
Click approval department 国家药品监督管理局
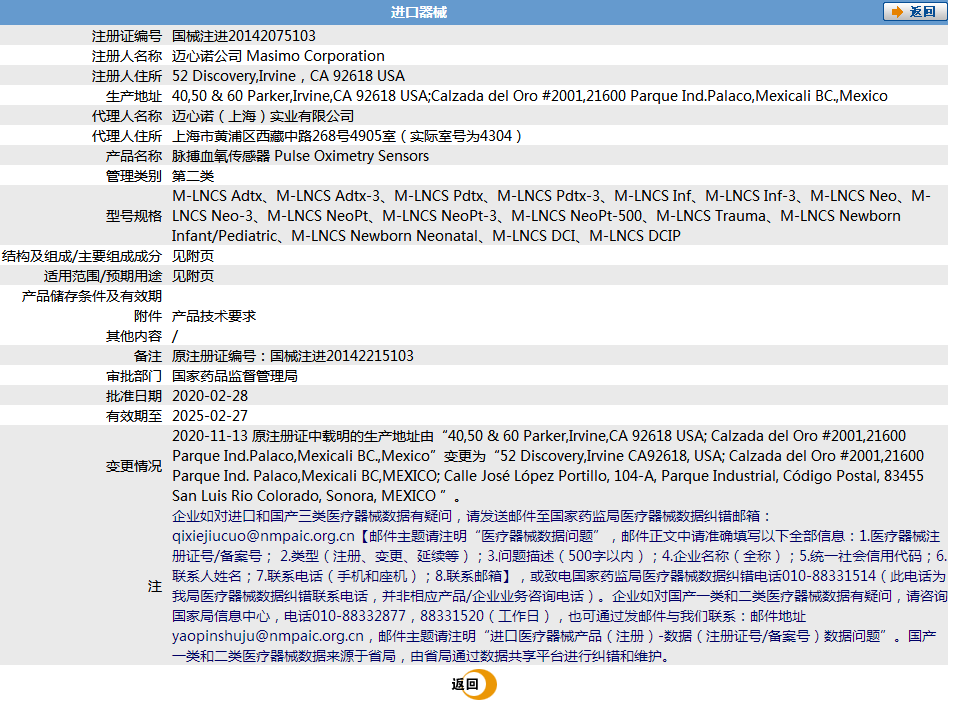pyautogui.click(x=235, y=376)
